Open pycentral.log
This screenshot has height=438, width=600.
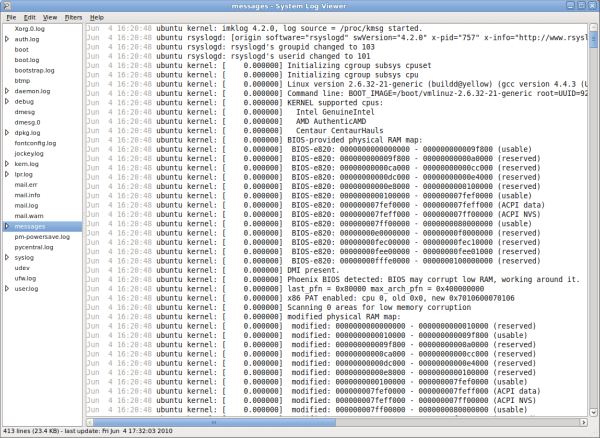34,247
